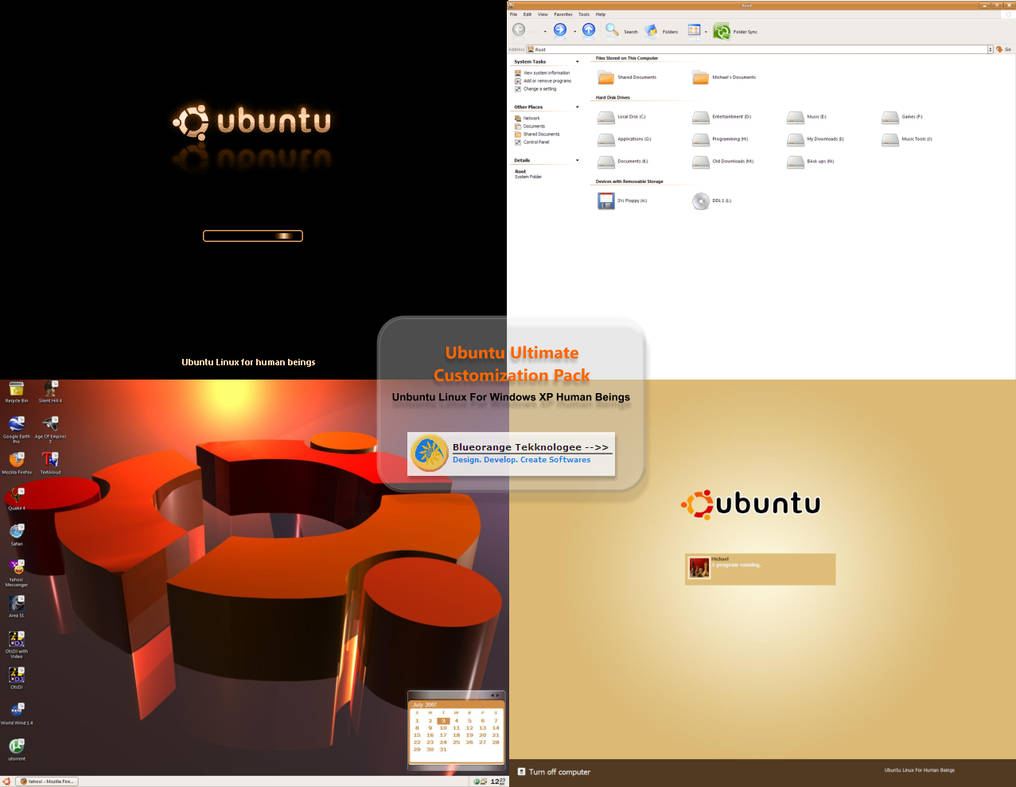Open Mozilla Firefox from the desktop

point(15,462)
